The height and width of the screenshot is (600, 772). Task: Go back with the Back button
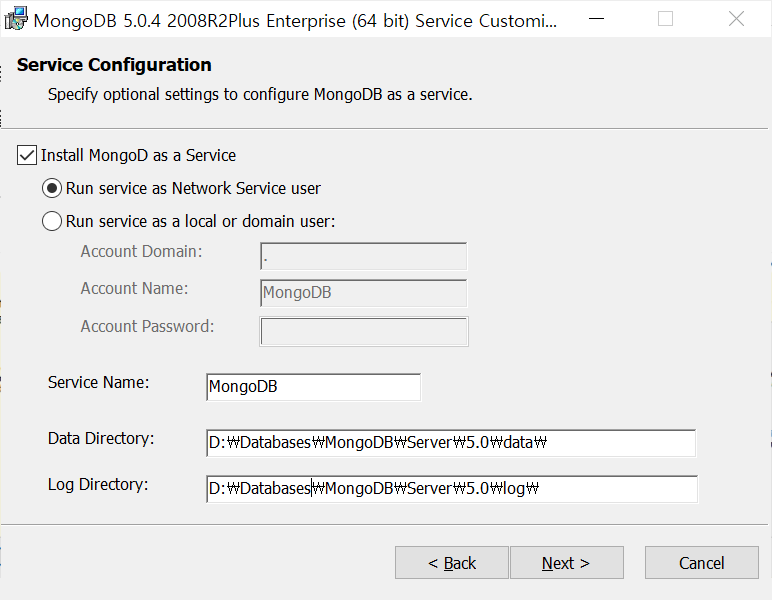(x=451, y=563)
